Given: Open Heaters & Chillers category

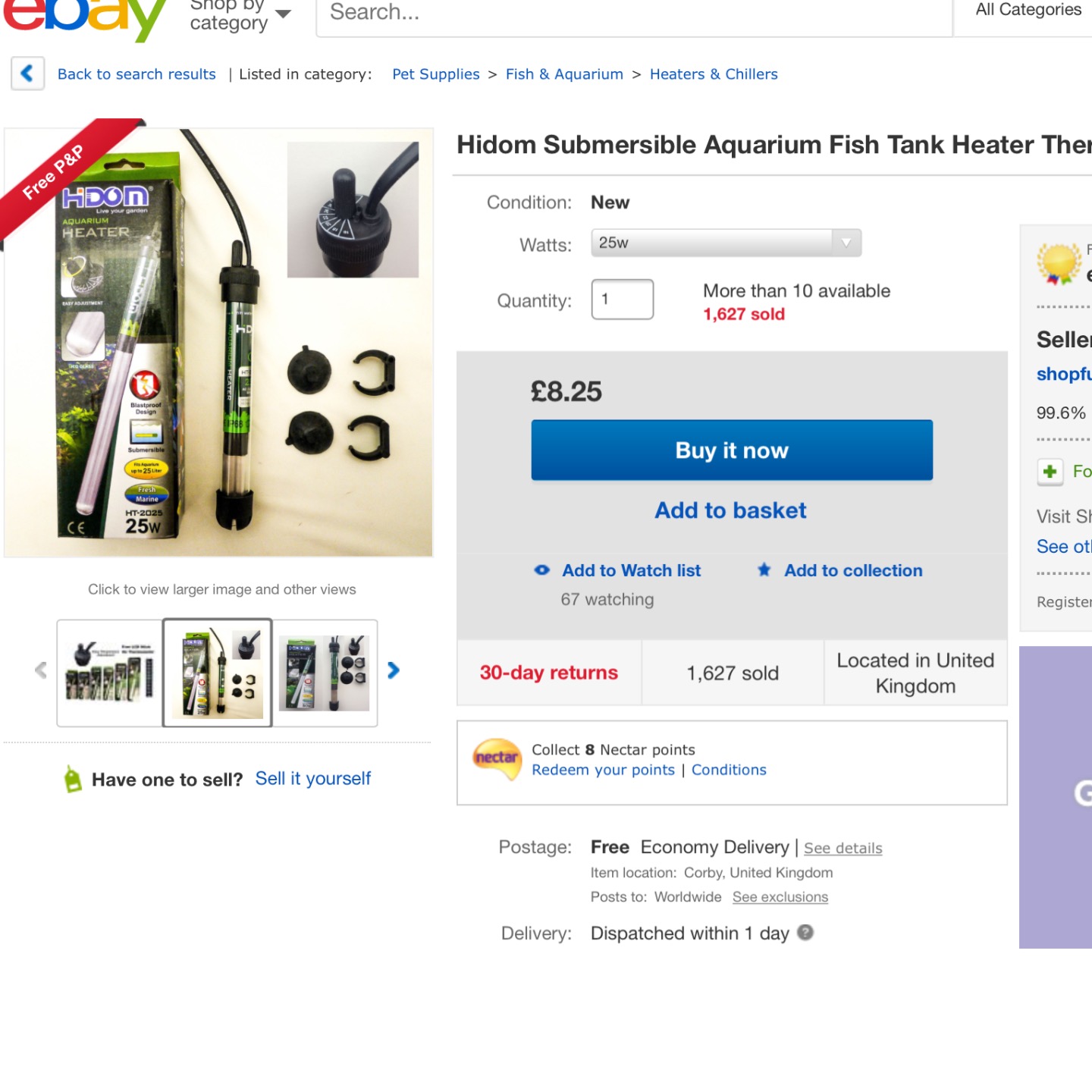Looking at the screenshot, I should click(714, 74).
